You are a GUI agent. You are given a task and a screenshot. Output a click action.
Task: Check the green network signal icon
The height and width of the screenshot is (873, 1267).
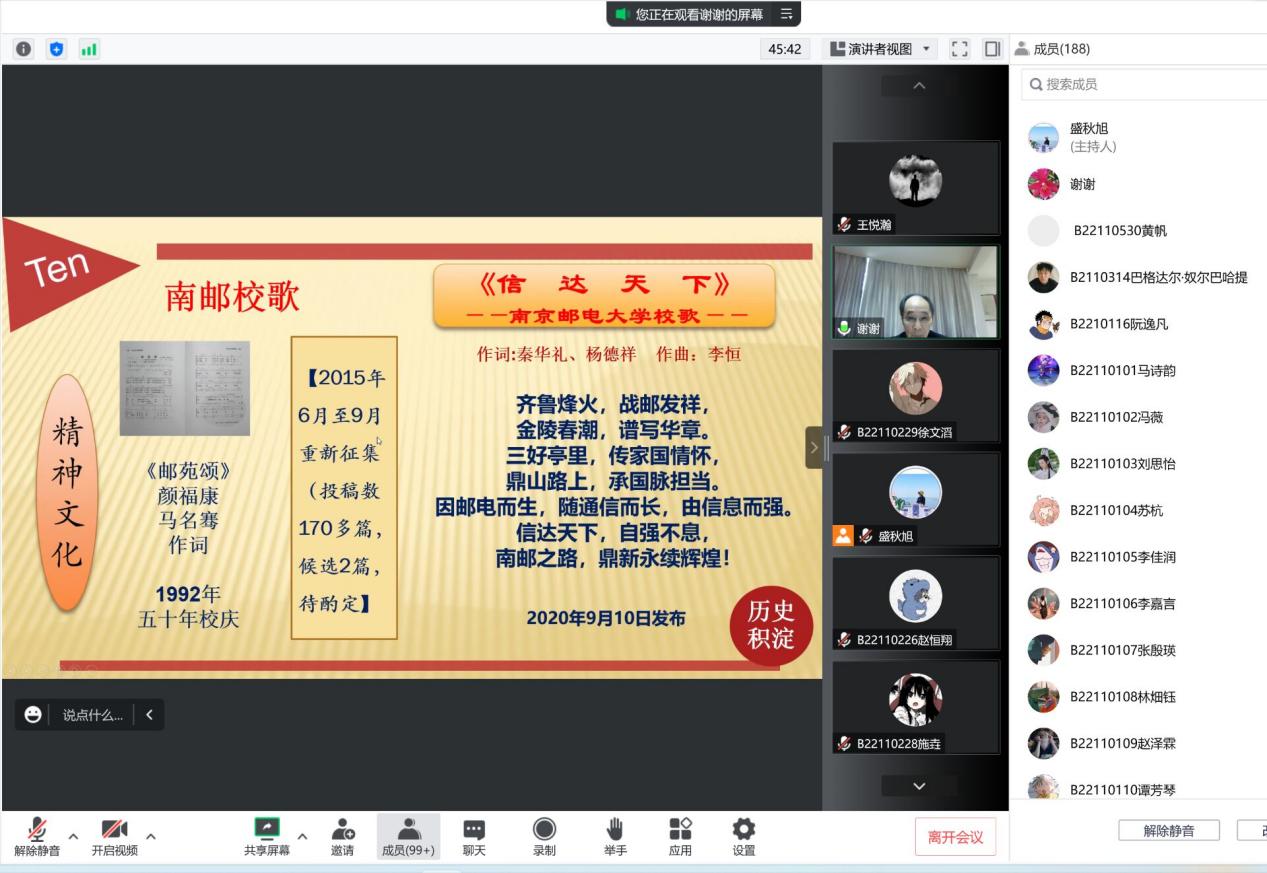[x=89, y=49]
